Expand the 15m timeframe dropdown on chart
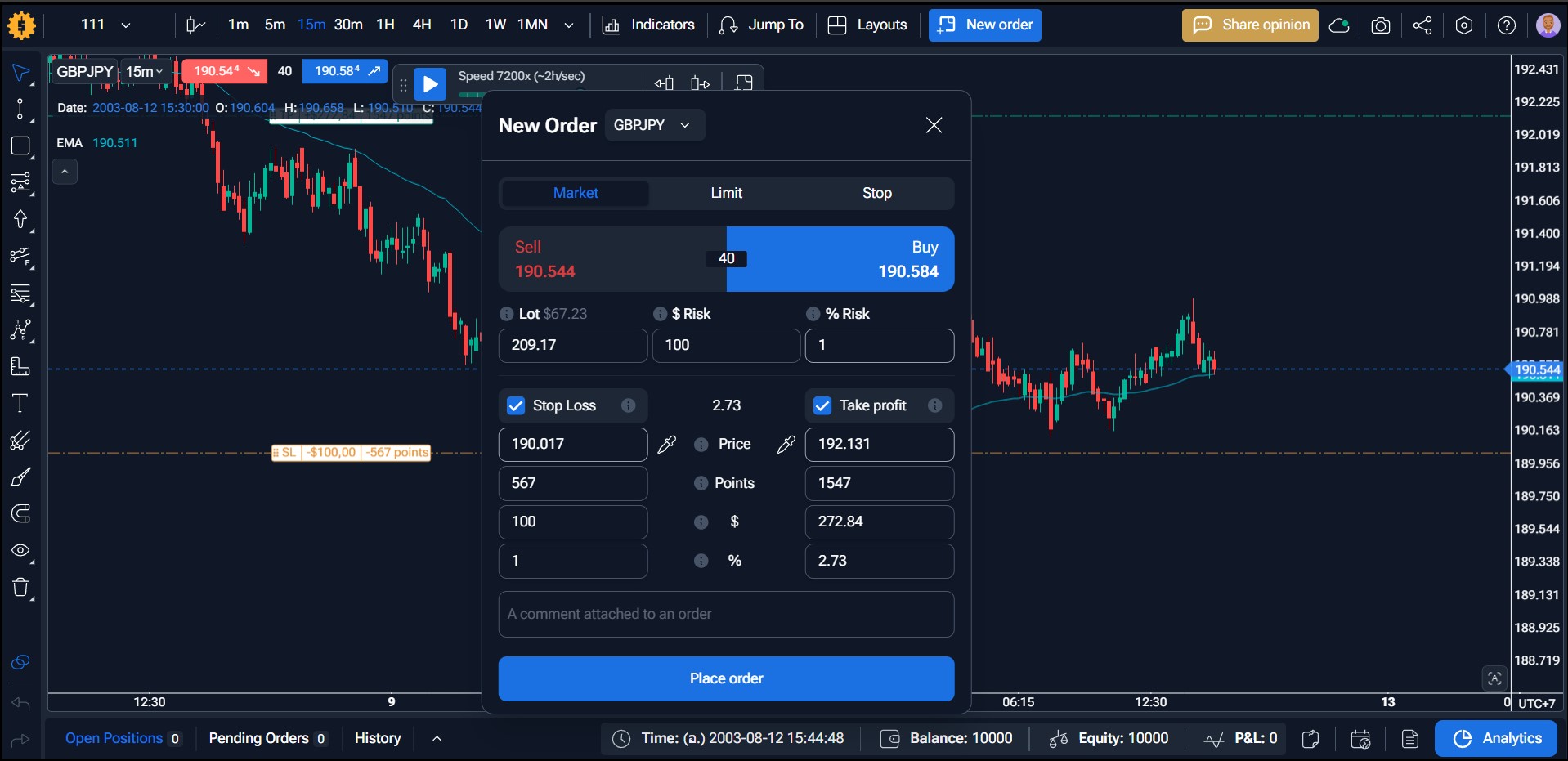The width and height of the screenshot is (1568, 761). 145,72
